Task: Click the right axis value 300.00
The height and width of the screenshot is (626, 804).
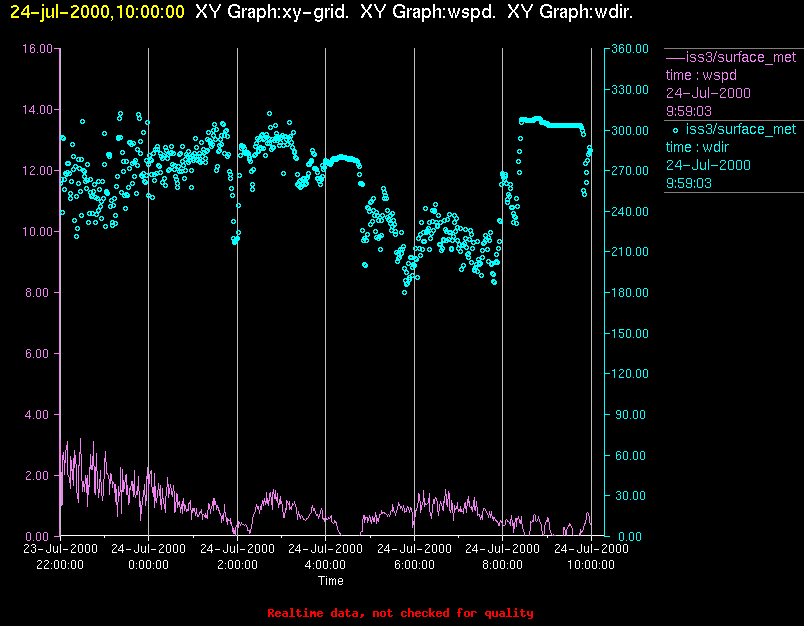Action: [630, 130]
